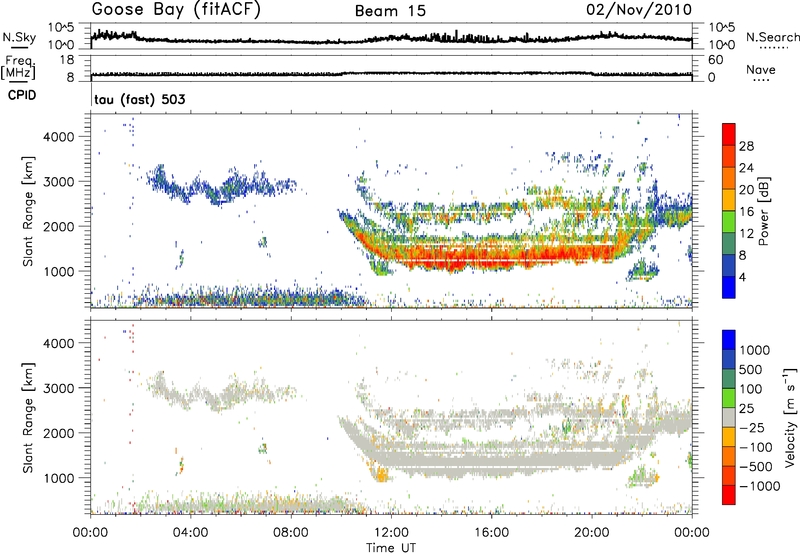Click the '3000' tick in the velocity panel
This screenshot has width=800, height=554.
59,388
